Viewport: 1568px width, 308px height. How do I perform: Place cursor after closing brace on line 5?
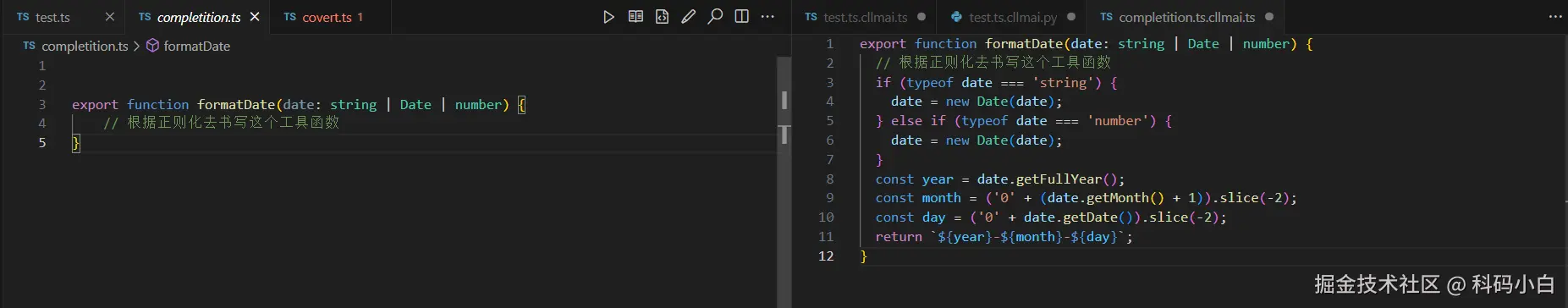pyautogui.click(x=81, y=143)
